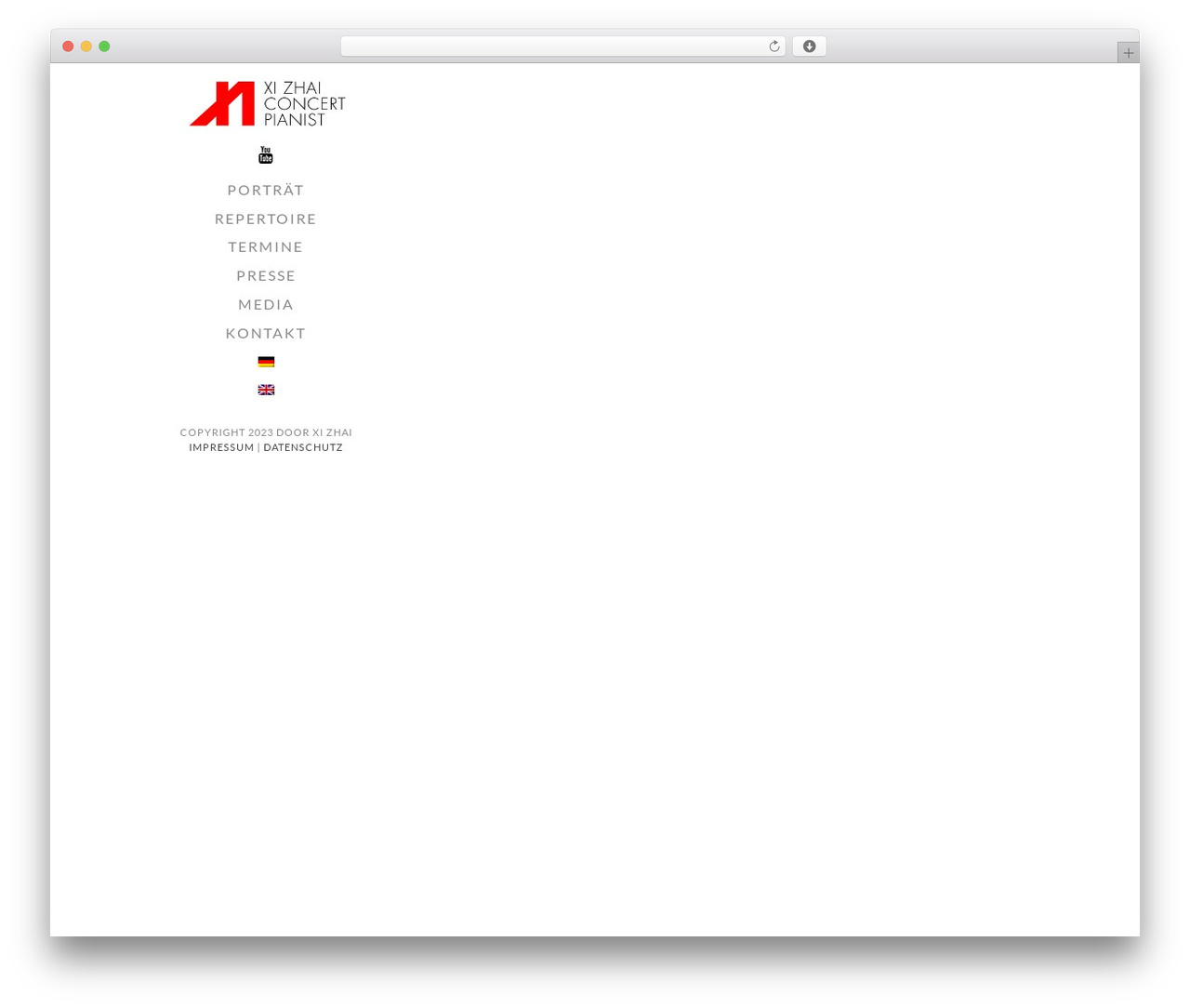The width and height of the screenshot is (1190, 1008).
Task: Open the Datenschutz link
Action: point(303,447)
